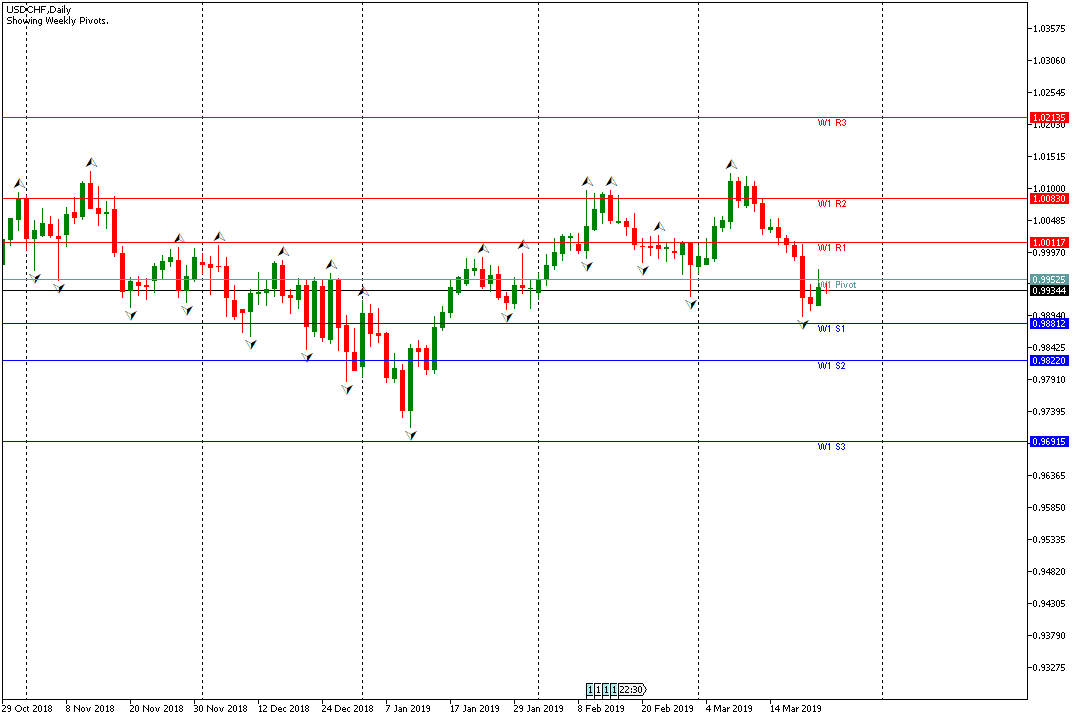The height and width of the screenshot is (720, 1080).
Task: Click the red 1.00117 price tag
Action: 1049,242
